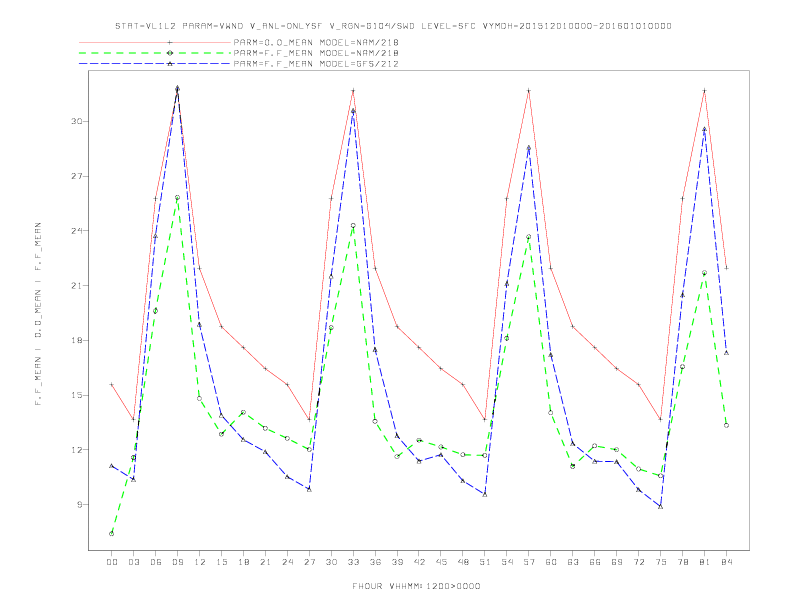The width and height of the screenshot is (792, 612).
Task: Select the legend entry PARM=F.F_MEAN MODEL=NAM/218
Action: tap(316, 53)
